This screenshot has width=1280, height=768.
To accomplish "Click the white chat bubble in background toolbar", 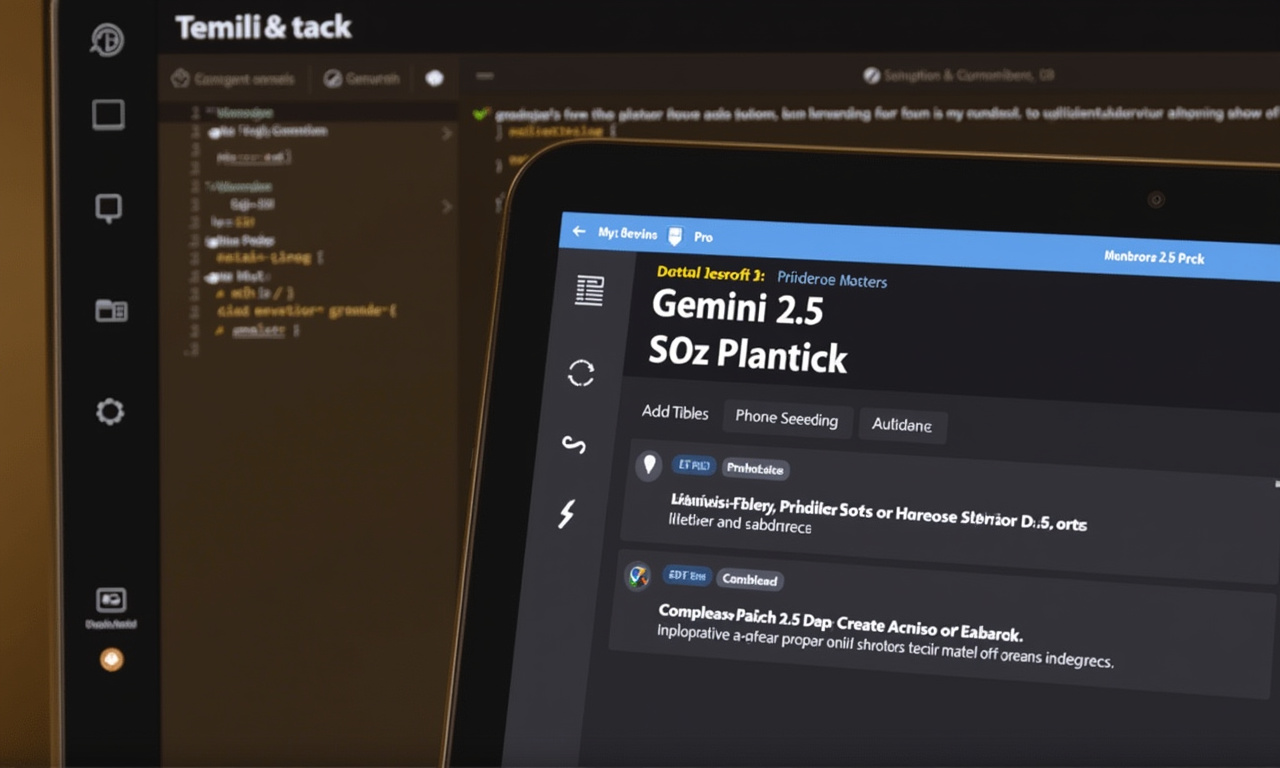I will click(434, 78).
